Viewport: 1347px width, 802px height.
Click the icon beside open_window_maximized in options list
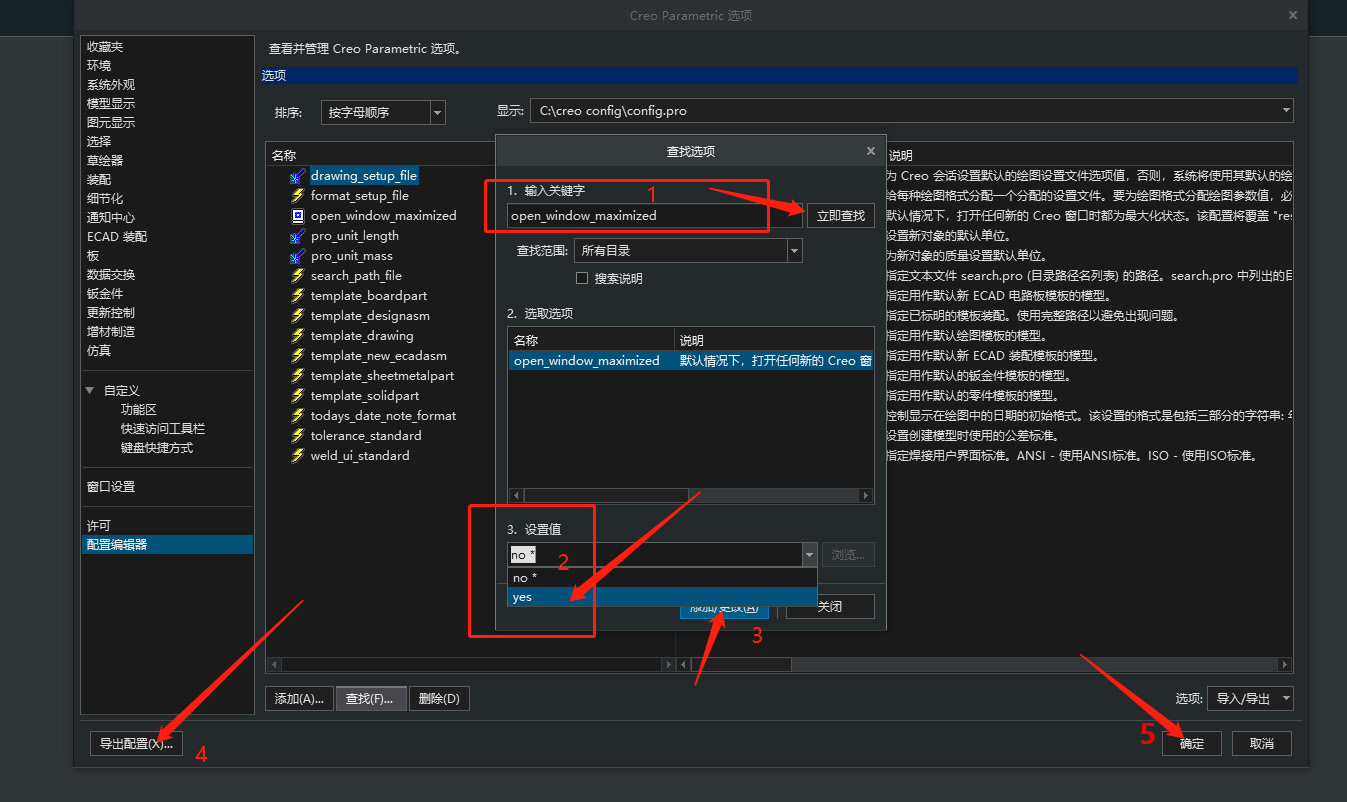coord(297,216)
